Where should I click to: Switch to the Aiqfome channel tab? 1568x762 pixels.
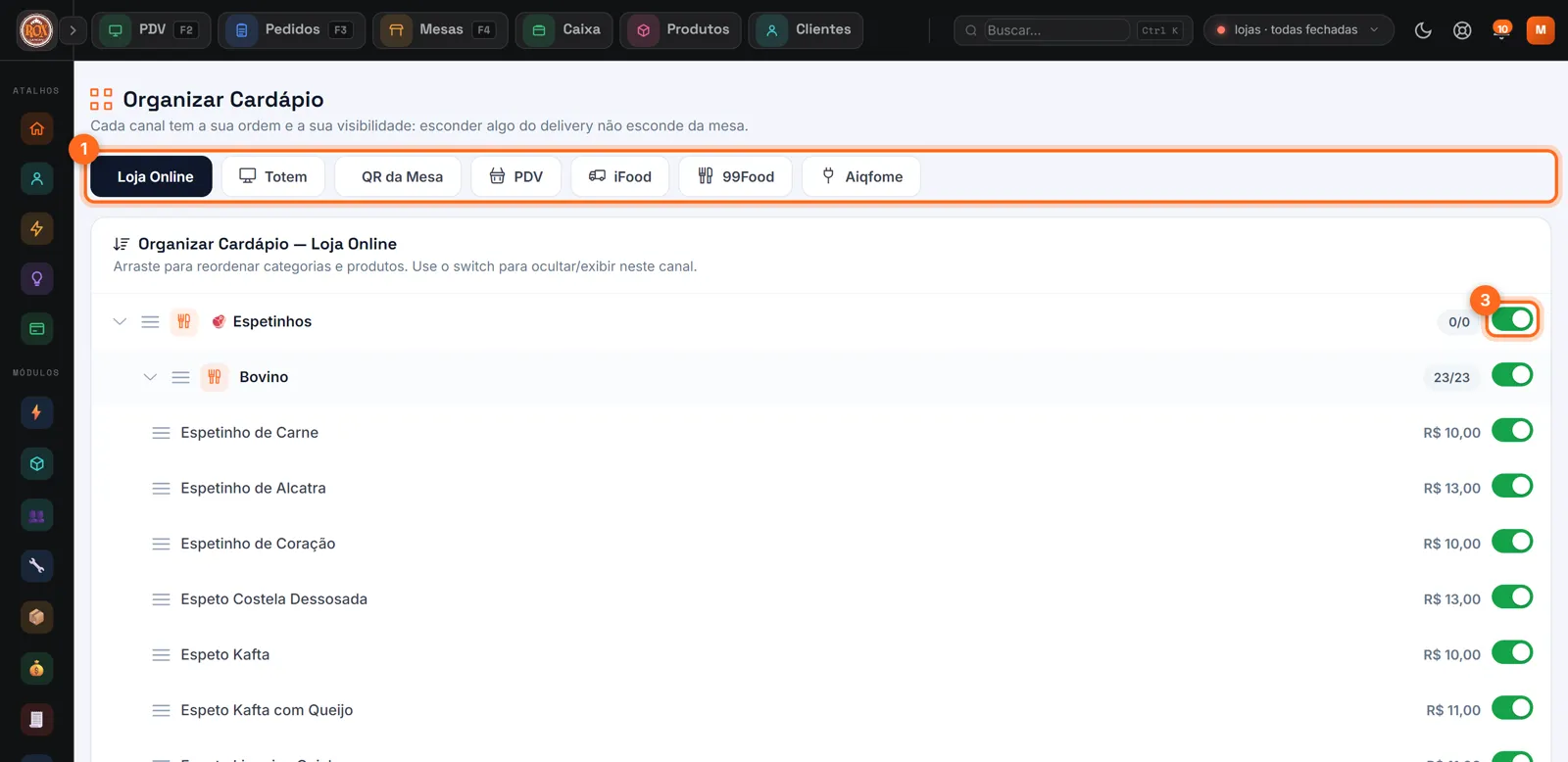tap(861, 176)
